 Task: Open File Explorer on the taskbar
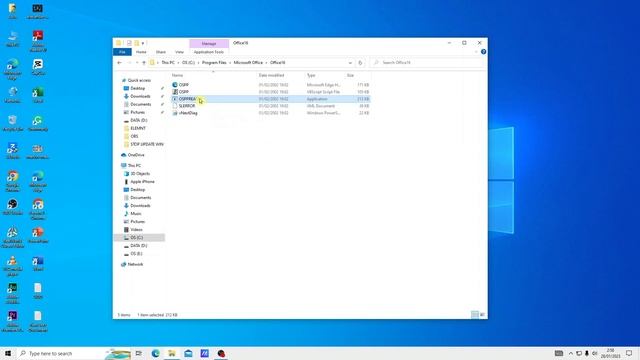[x=172, y=353]
